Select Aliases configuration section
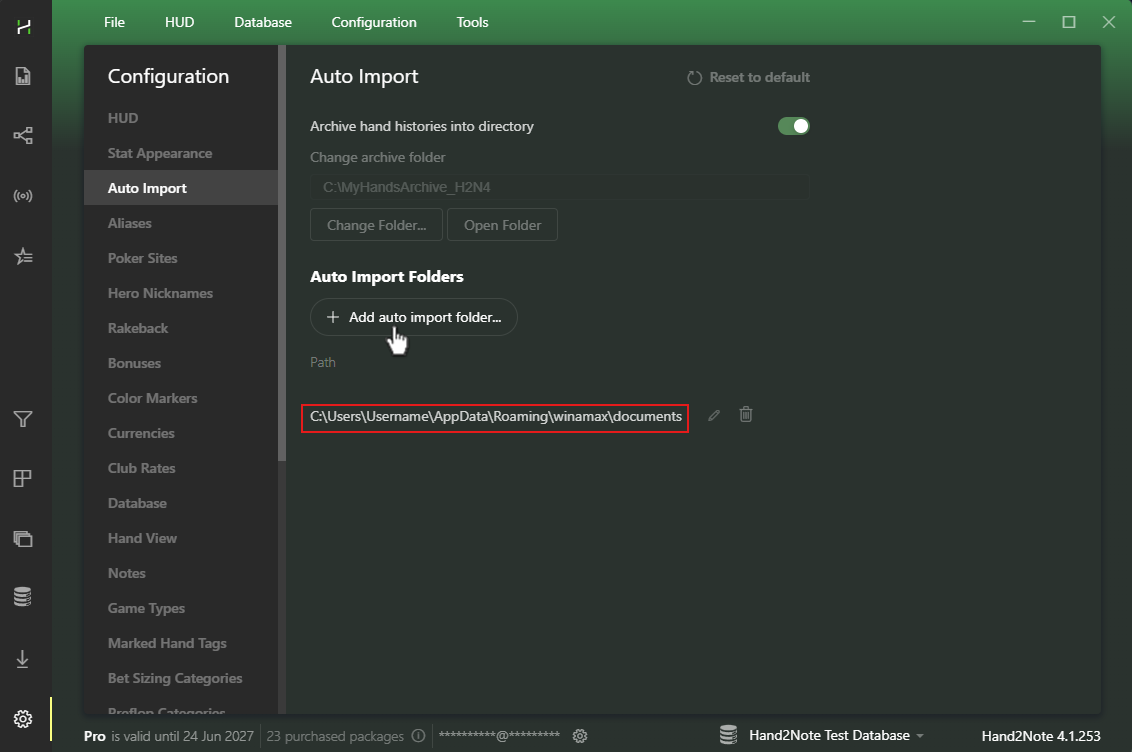Screen dimensions: 1132x752 (180, 223)
